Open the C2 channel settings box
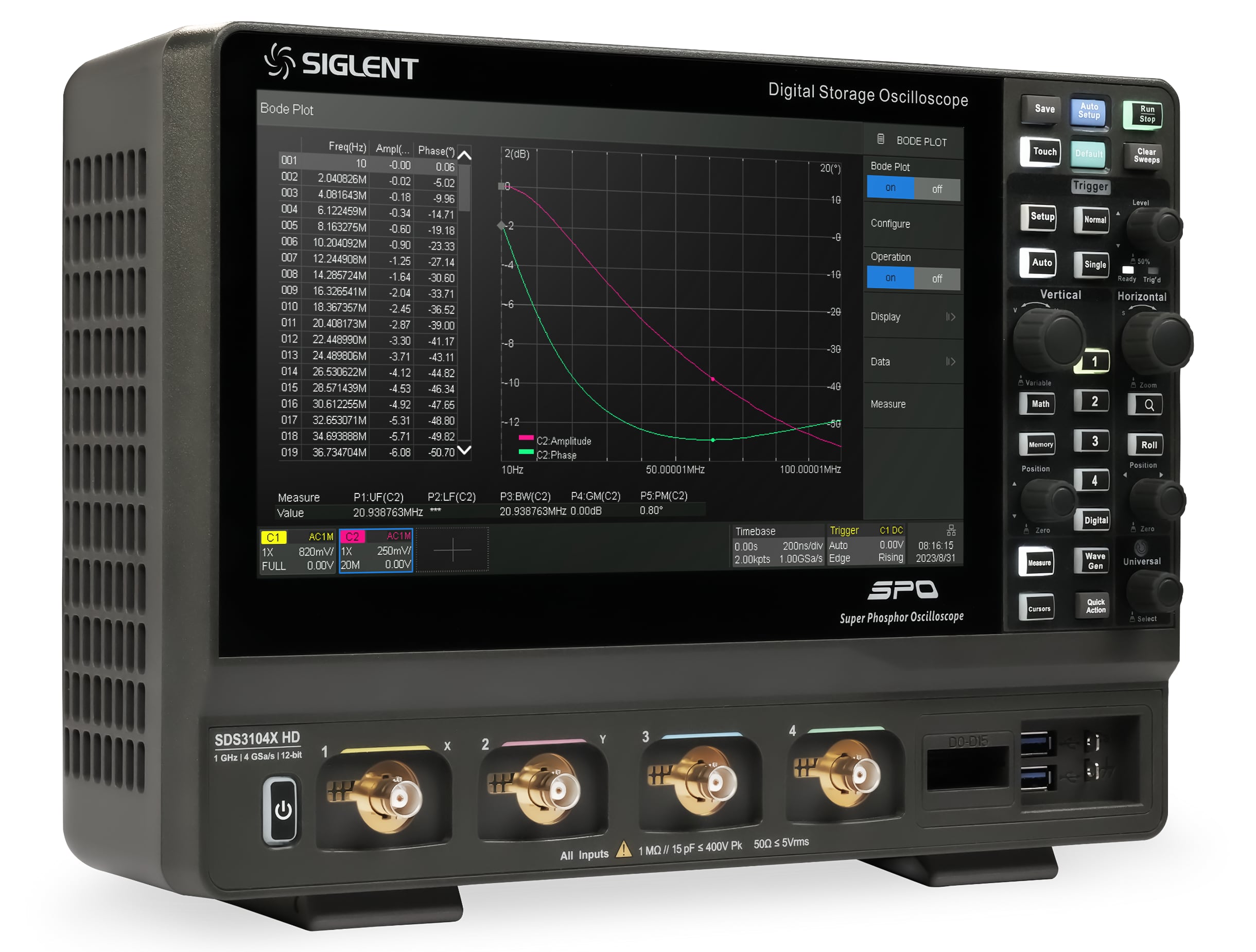The width and height of the screenshot is (1256, 952). click(376, 551)
